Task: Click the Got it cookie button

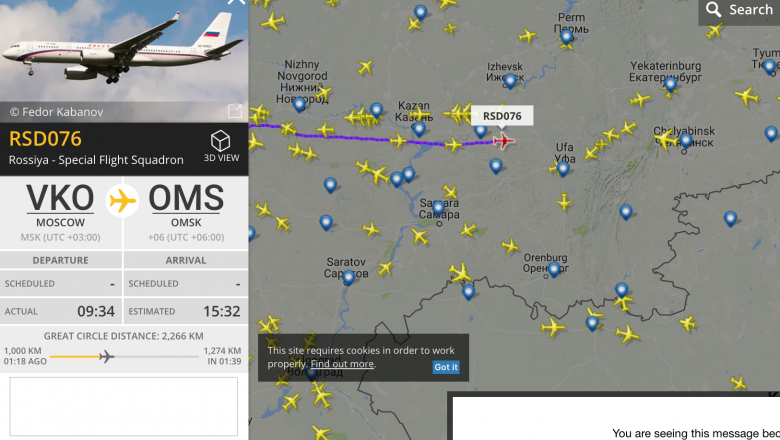Action: (446, 367)
